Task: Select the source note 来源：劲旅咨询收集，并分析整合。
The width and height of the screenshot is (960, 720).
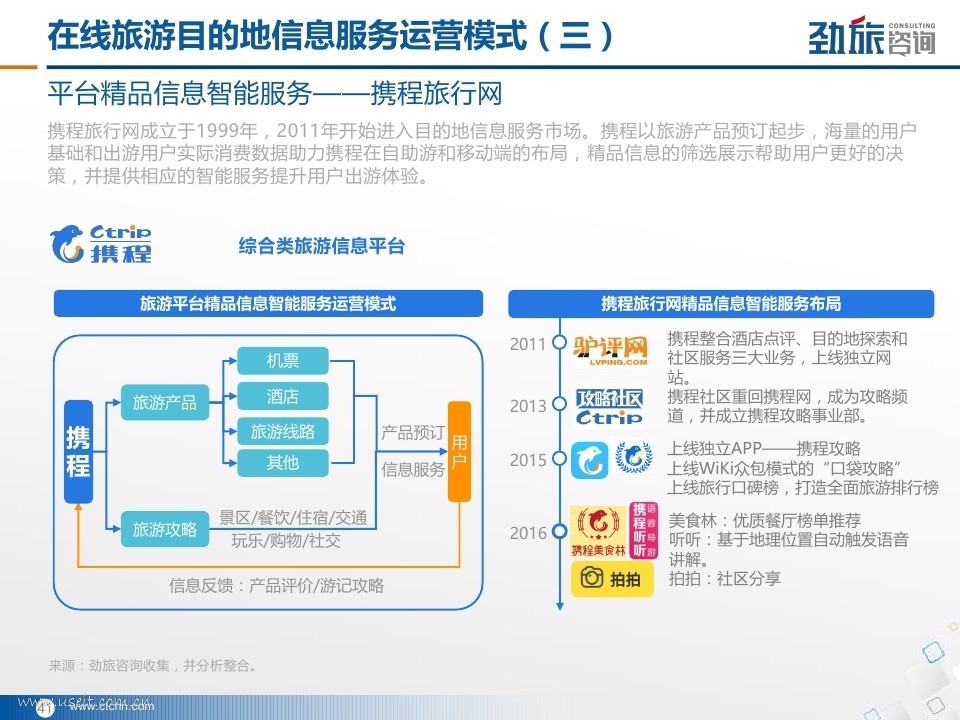Action: pos(153,666)
